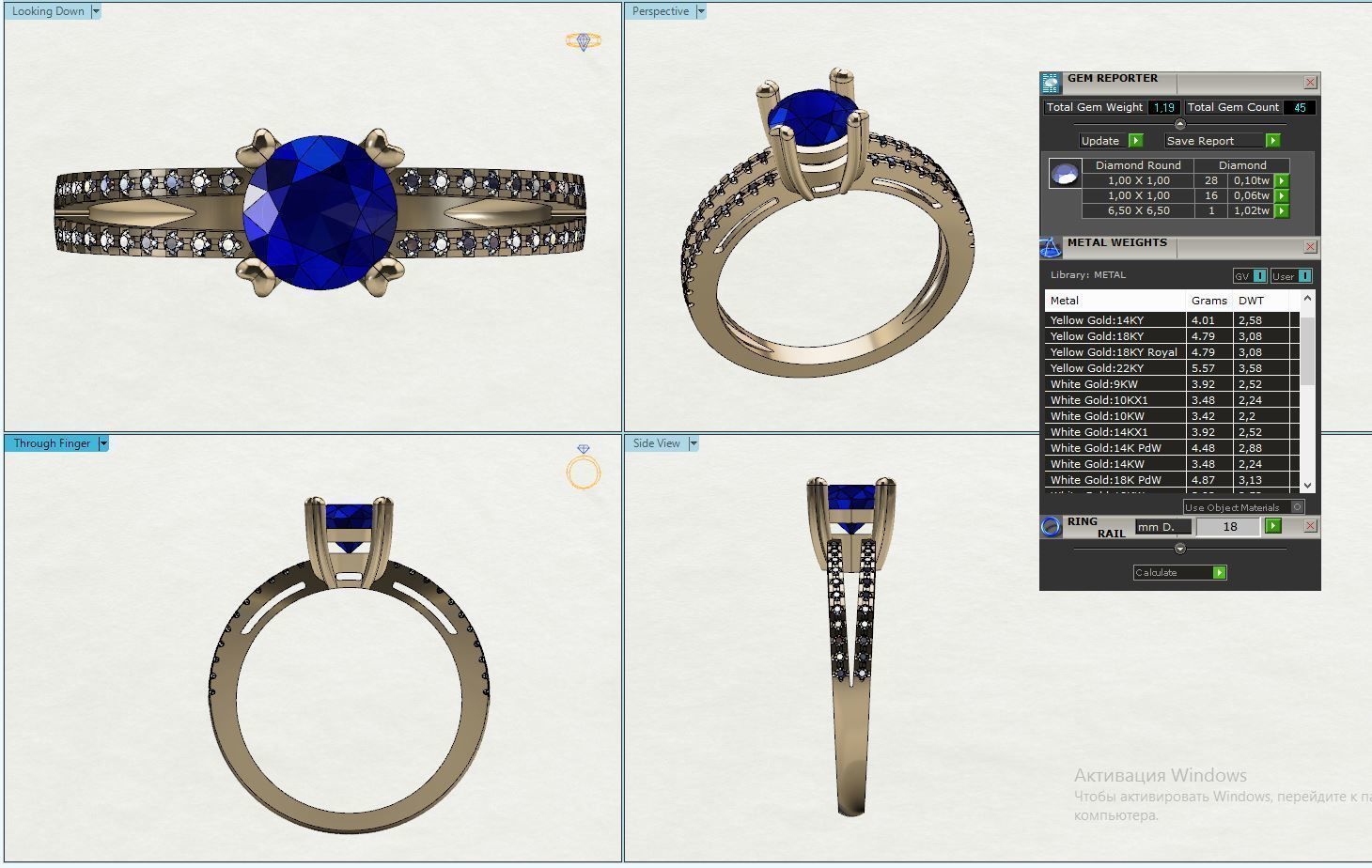Select the Side View viewport label

click(x=657, y=443)
